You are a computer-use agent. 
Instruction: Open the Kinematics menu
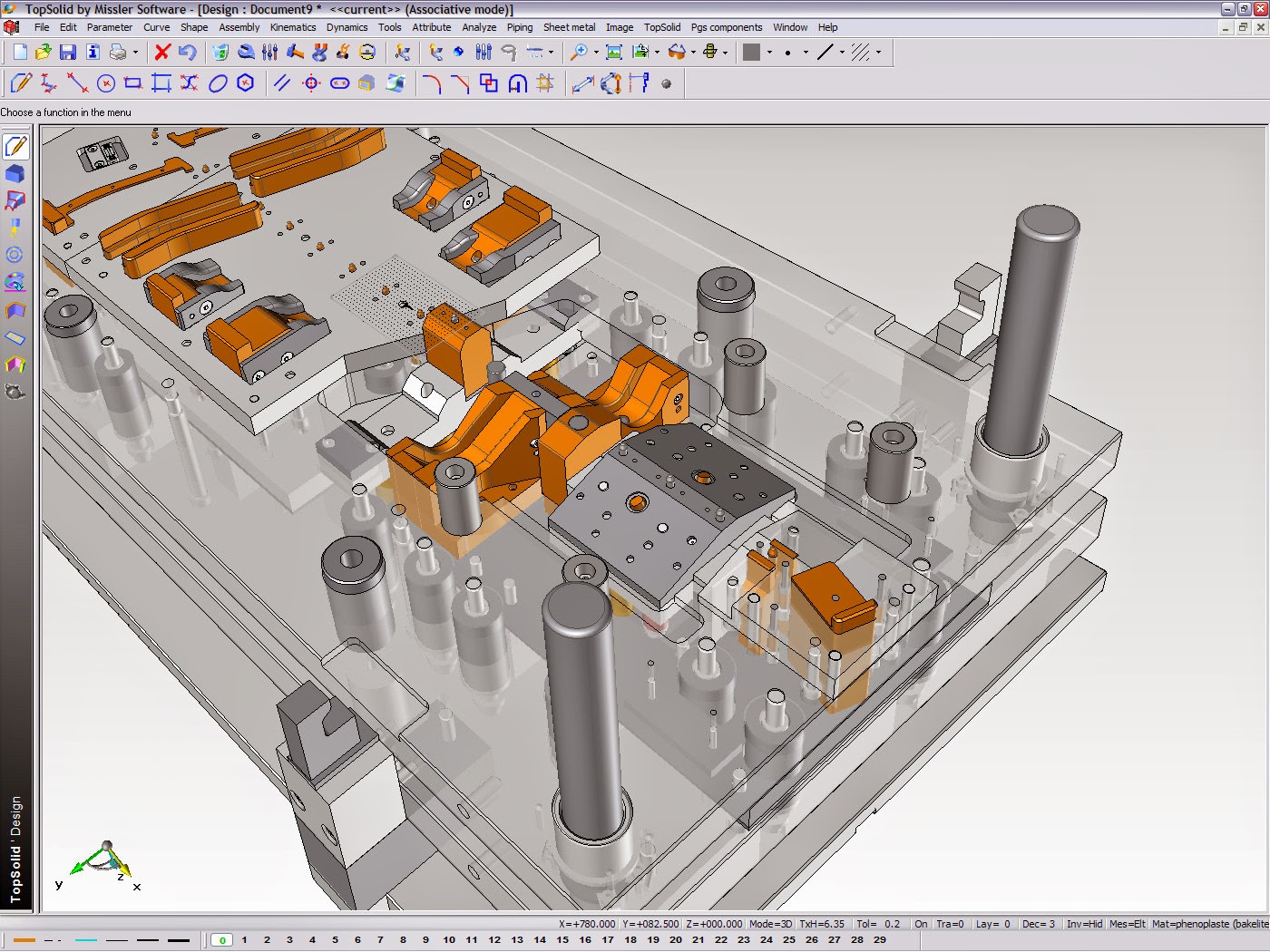pyautogui.click(x=292, y=27)
